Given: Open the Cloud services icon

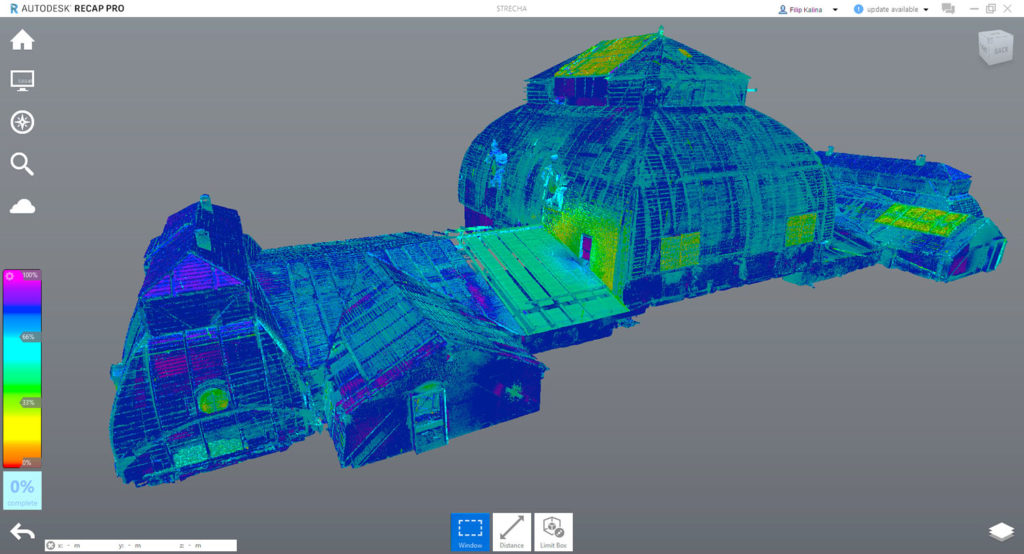Looking at the screenshot, I should [22, 206].
